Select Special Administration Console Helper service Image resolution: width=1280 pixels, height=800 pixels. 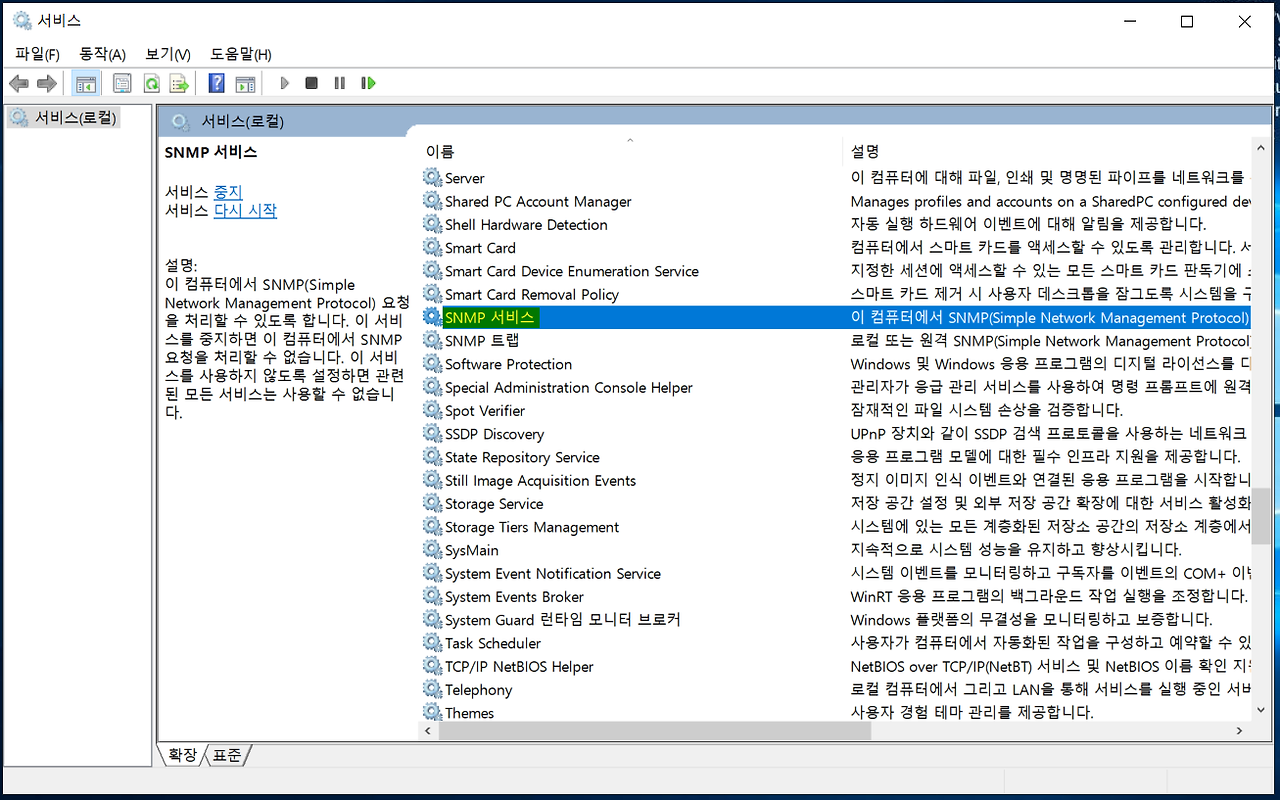[569, 388]
